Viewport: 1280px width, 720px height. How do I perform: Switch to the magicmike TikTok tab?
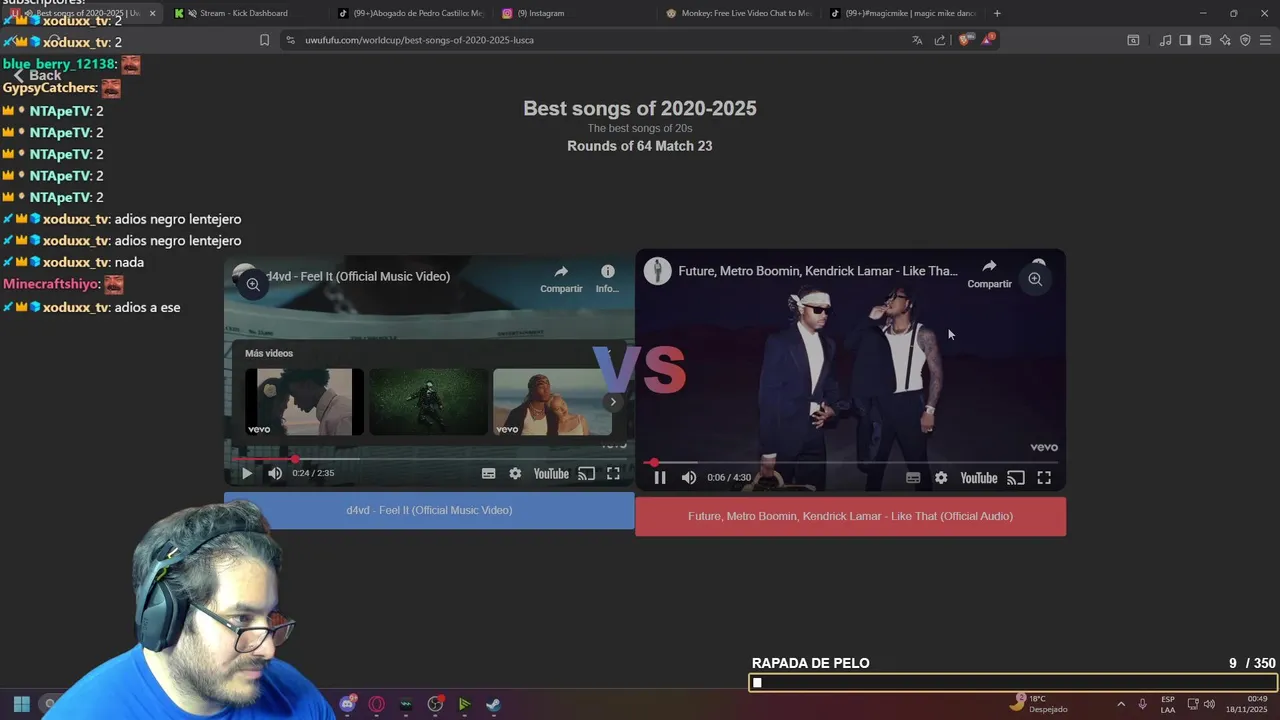click(x=902, y=13)
